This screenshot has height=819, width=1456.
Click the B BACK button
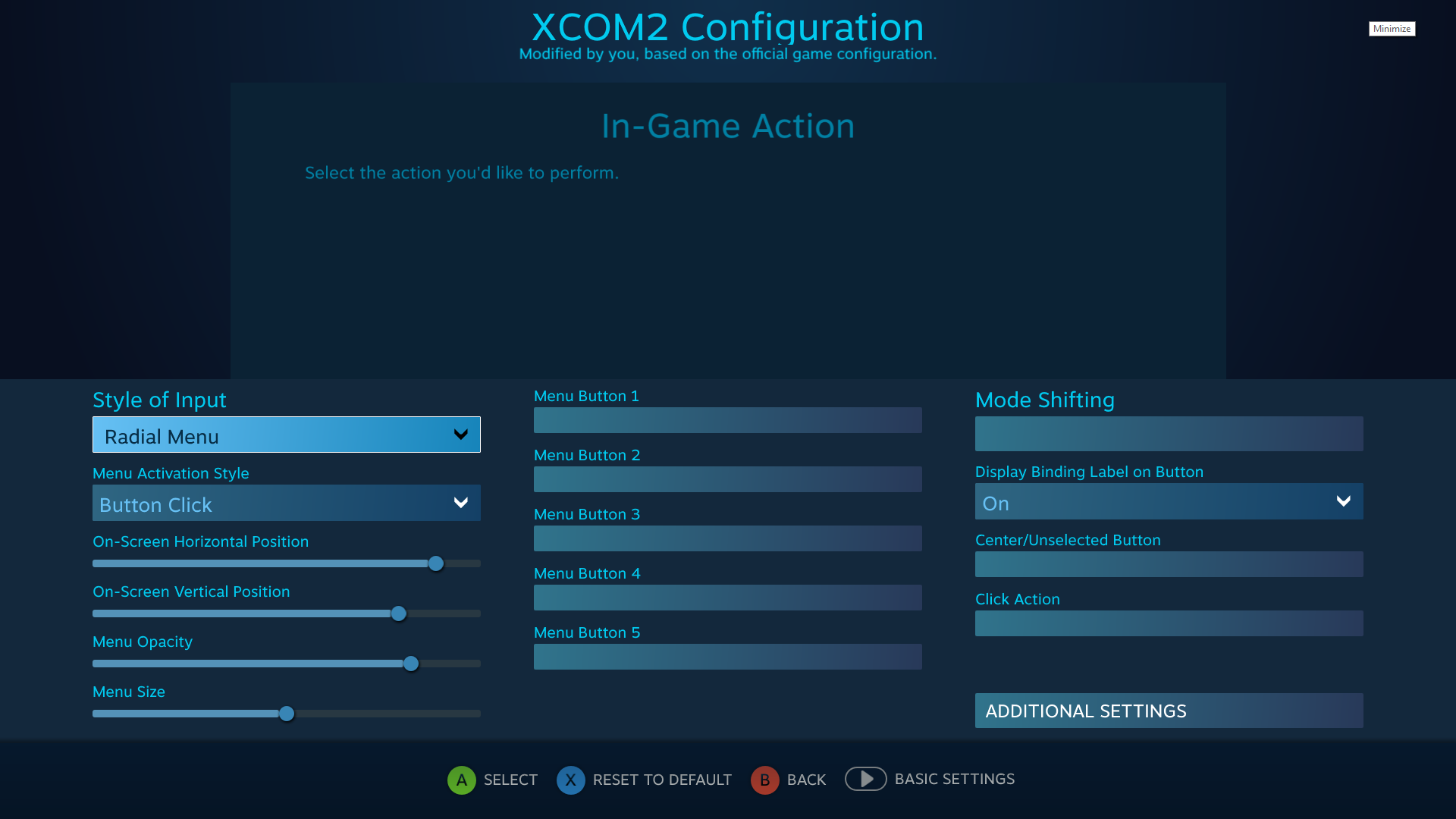[x=789, y=779]
